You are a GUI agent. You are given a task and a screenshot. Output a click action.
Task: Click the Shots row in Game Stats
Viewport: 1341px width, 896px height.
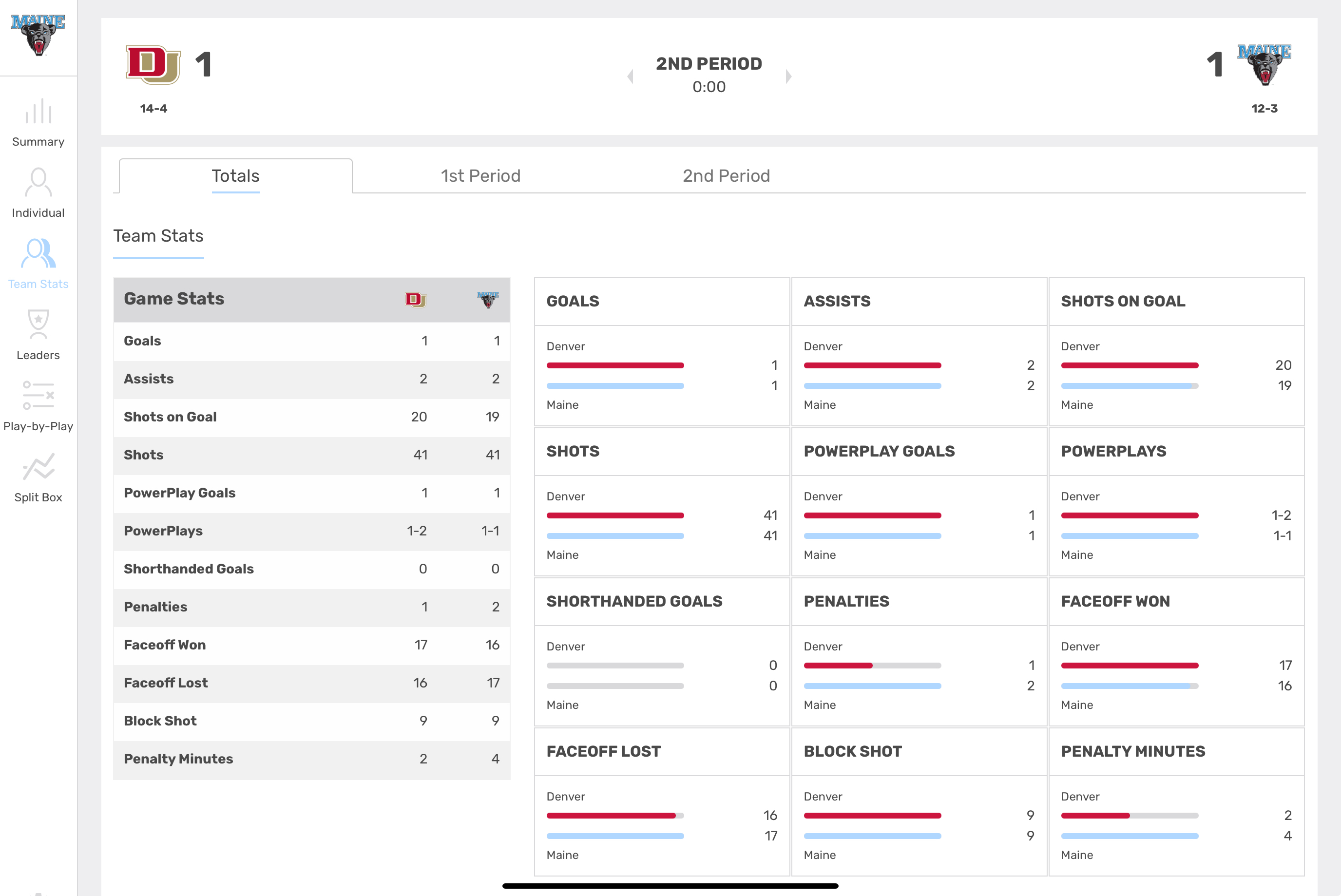(x=312, y=456)
